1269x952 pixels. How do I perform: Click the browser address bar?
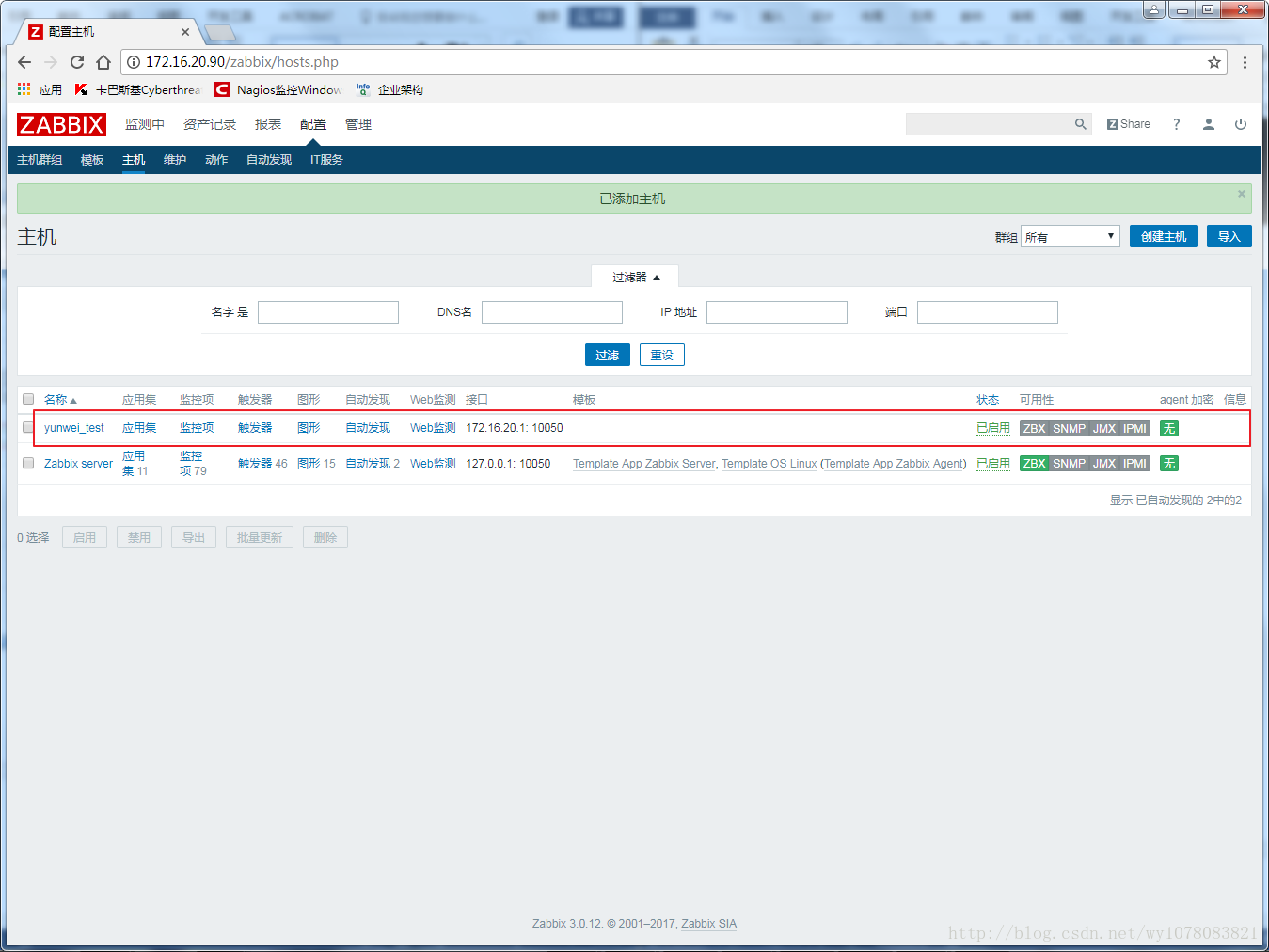(x=673, y=62)
